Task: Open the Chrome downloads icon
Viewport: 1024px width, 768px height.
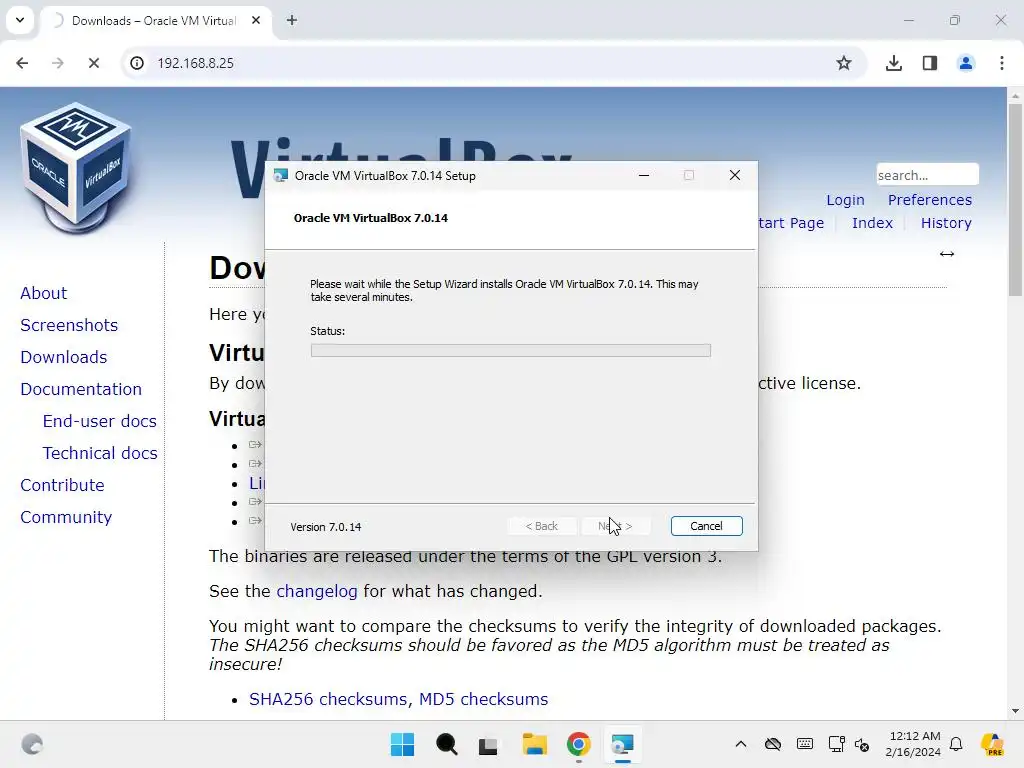Action: click(893, 63)
